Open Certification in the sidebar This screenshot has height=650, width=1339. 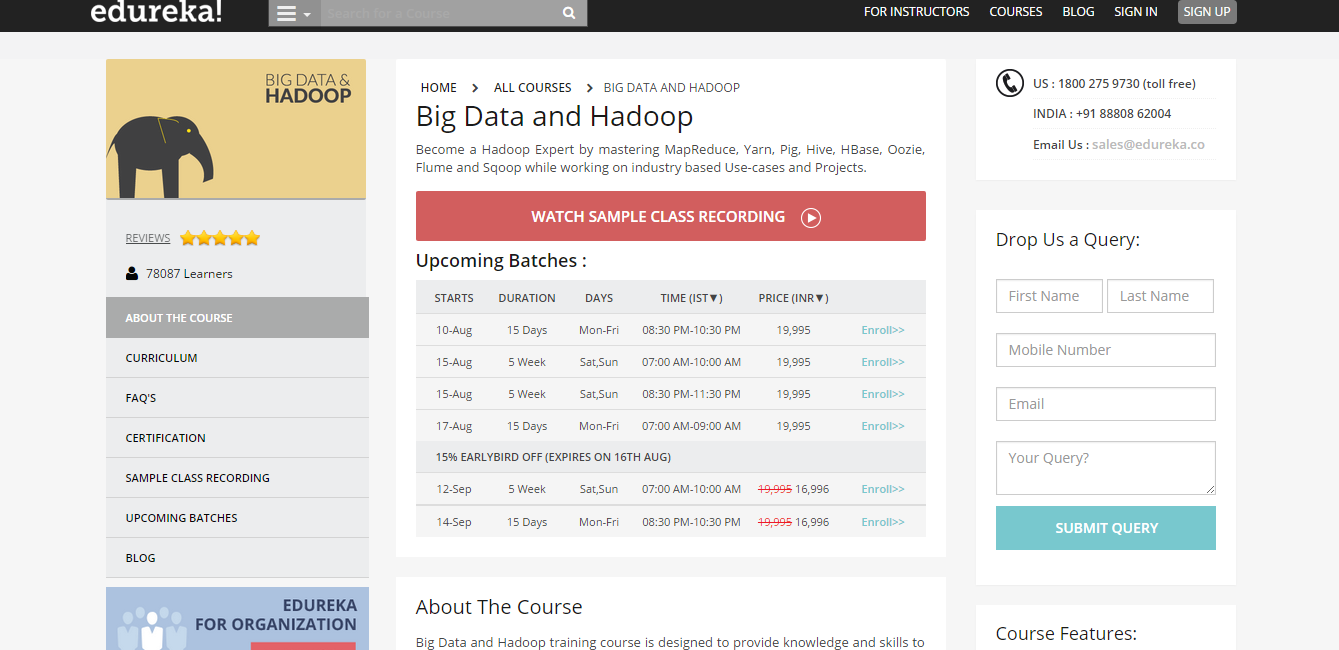(237, 438)
